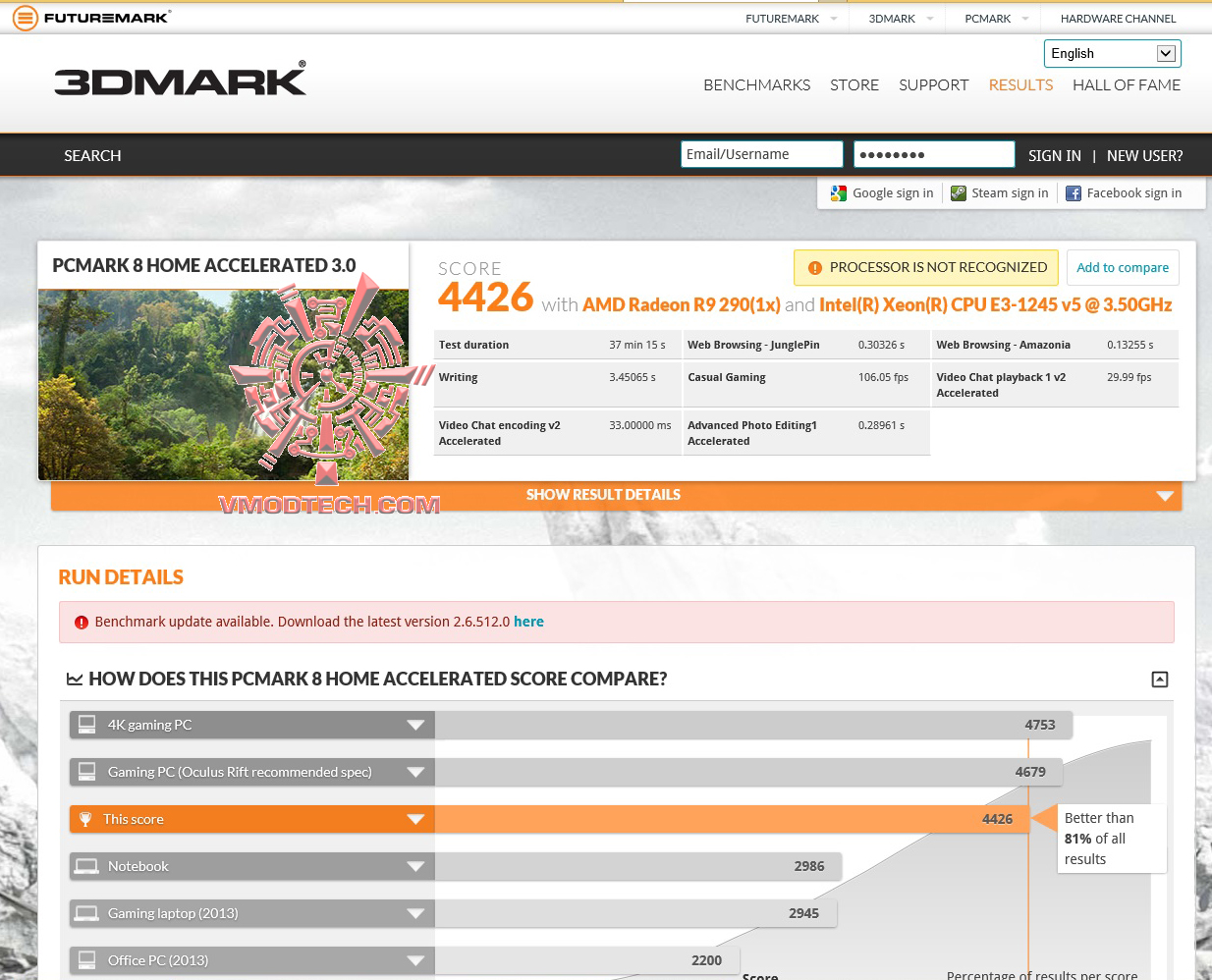Expand the Gaming laptop (2013) row arrow

click(415, 913)
